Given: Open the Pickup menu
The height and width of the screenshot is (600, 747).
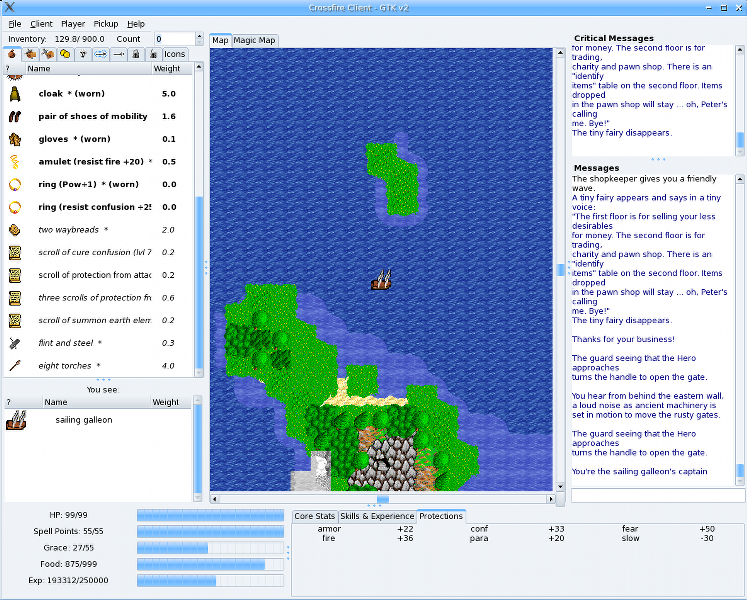Looking at the screenshot, I should [x=105, y=23].
